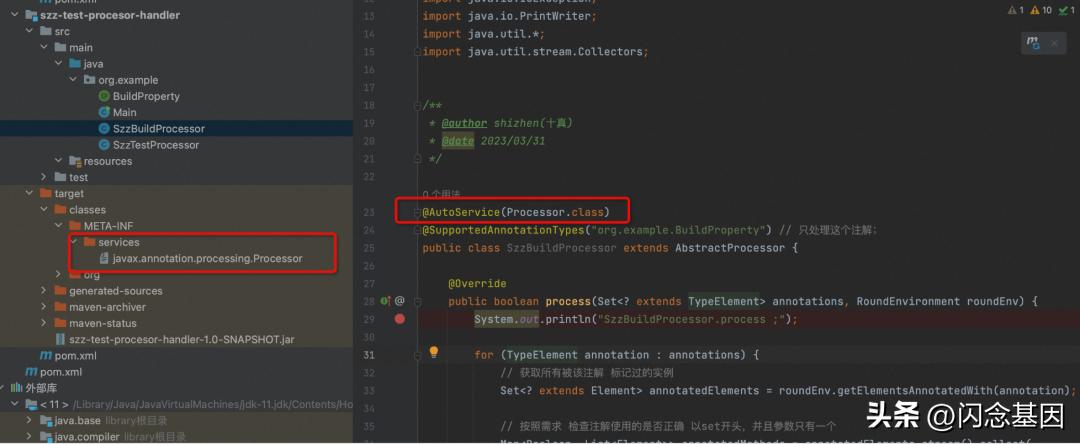Click the AbstractProcessor class reference
Image resolution: width=1080 pixels, height=444 pixels.
coord(729,248)
